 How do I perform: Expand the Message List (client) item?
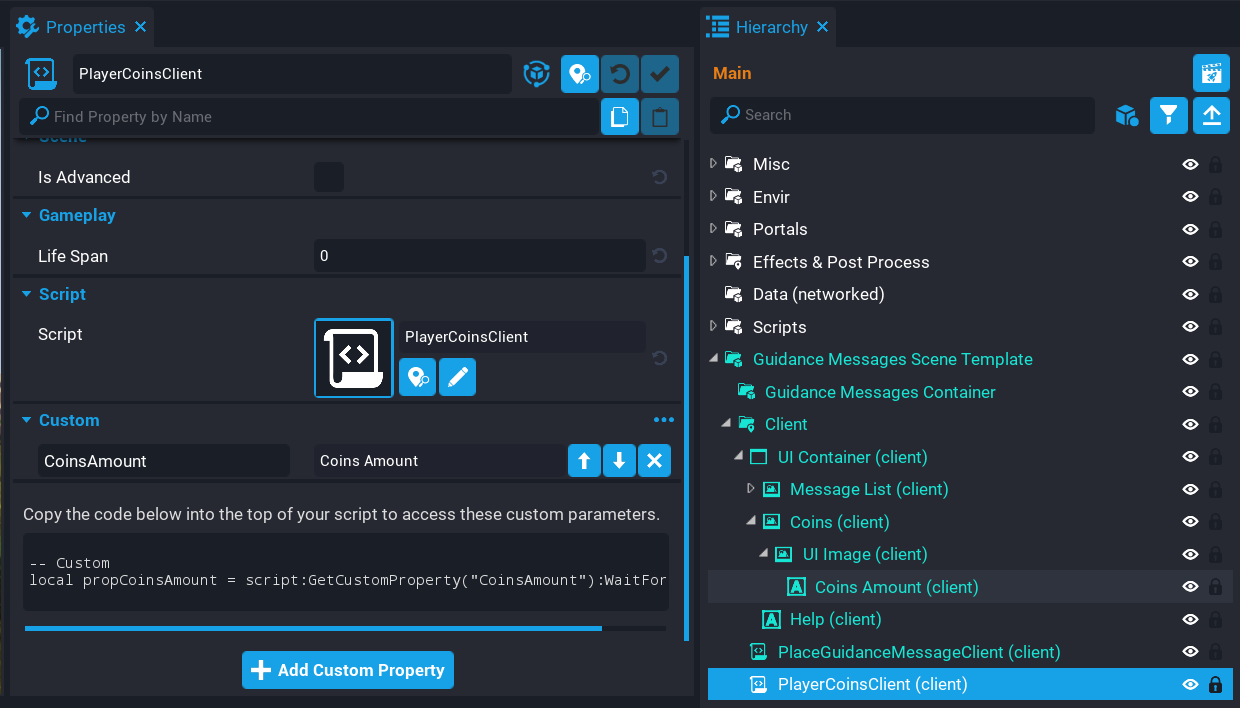pyautogui.click(x=751, y=489)
